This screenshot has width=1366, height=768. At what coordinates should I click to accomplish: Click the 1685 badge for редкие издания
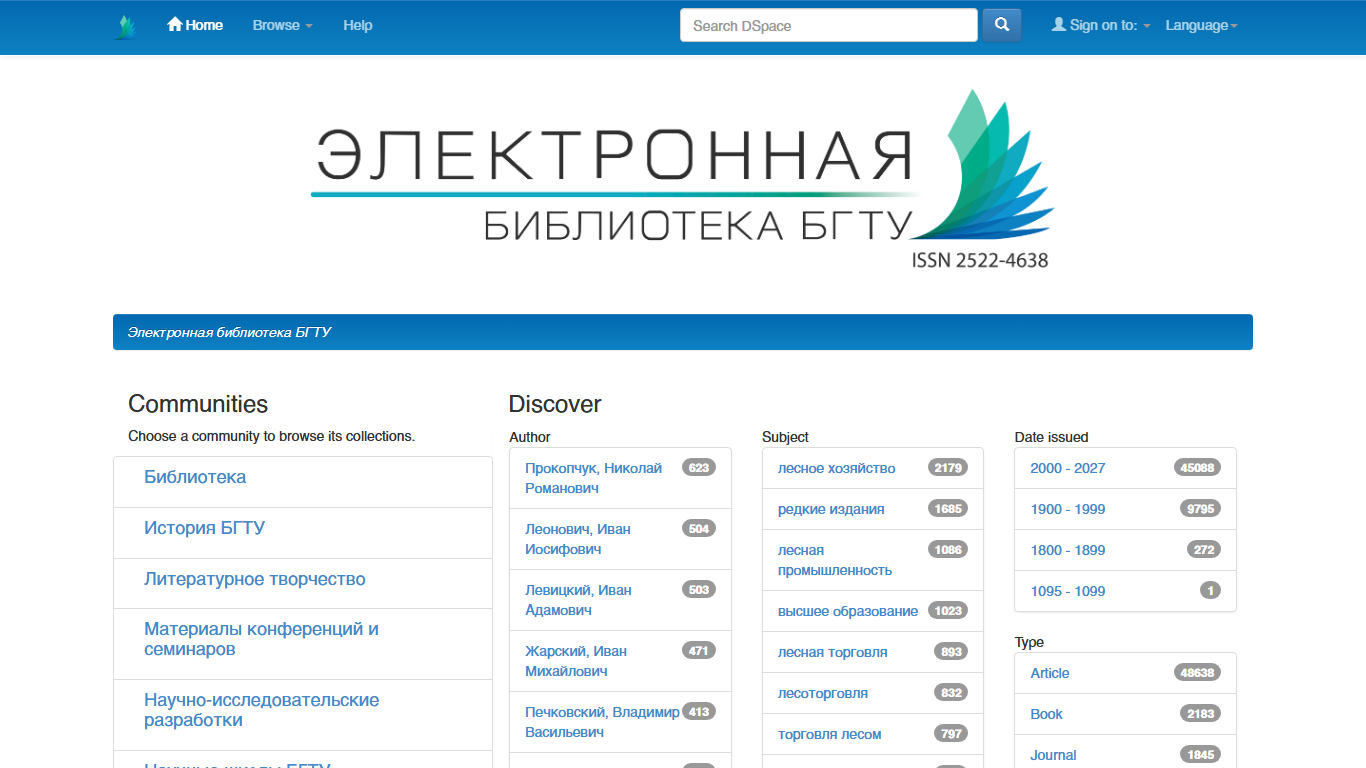[948, 508]
